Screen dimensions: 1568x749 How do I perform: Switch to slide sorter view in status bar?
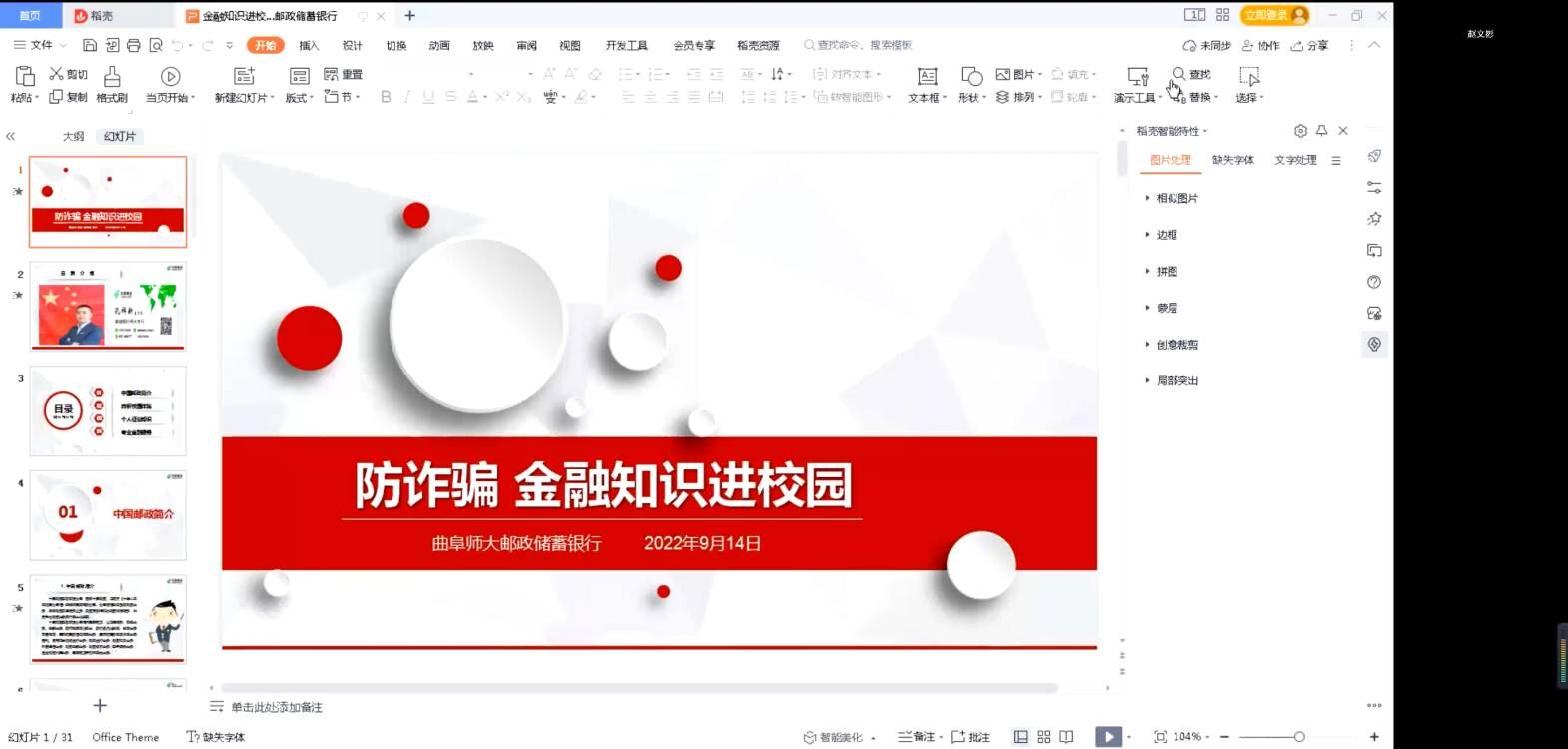(x=1044, y=737)
